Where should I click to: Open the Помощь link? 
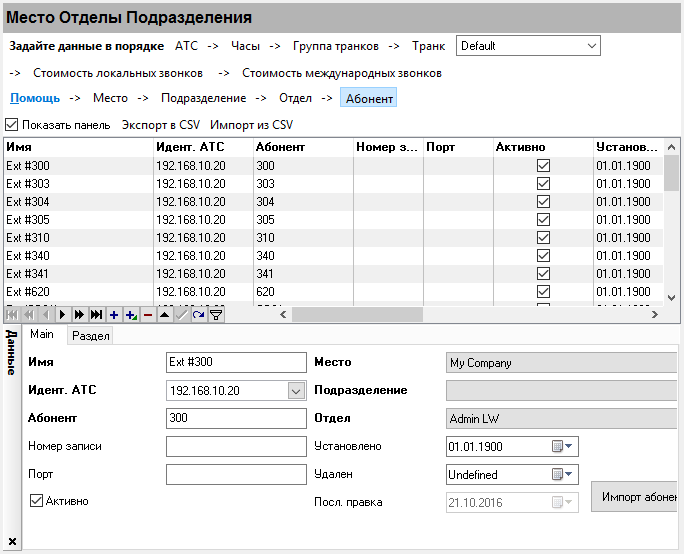pyautogui.click(x=35, y=98)
